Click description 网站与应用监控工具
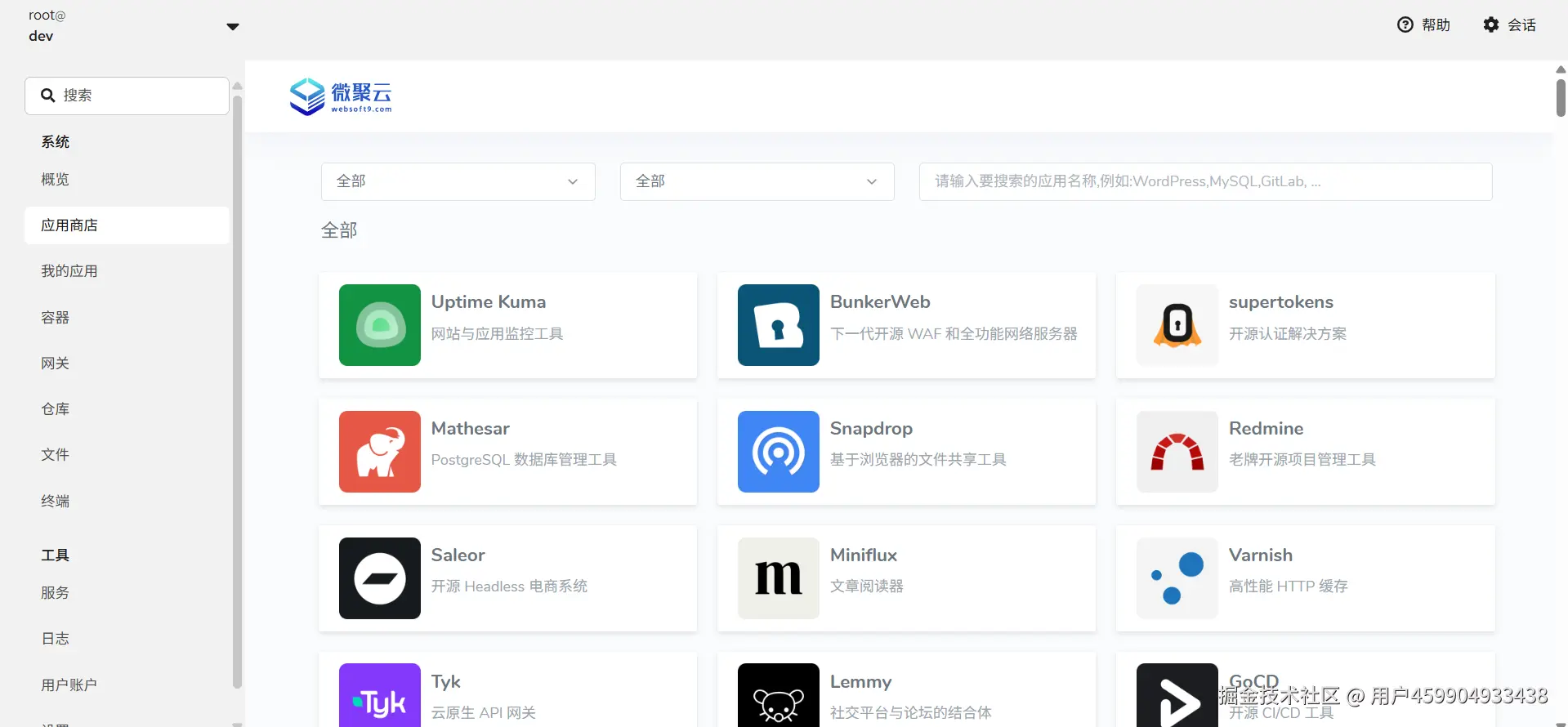 [498, 333]
